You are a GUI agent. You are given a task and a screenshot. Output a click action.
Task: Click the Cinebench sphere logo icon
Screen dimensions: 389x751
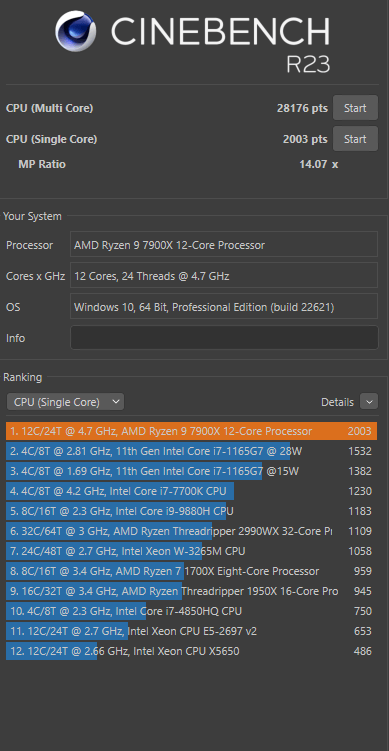click(76, 31)
